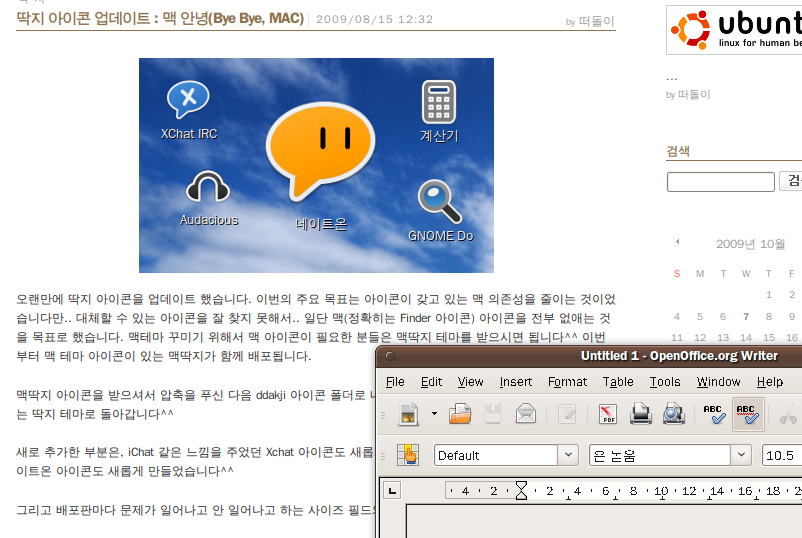
Task: Click the Open folder icon in Writer
Action: 460,414
